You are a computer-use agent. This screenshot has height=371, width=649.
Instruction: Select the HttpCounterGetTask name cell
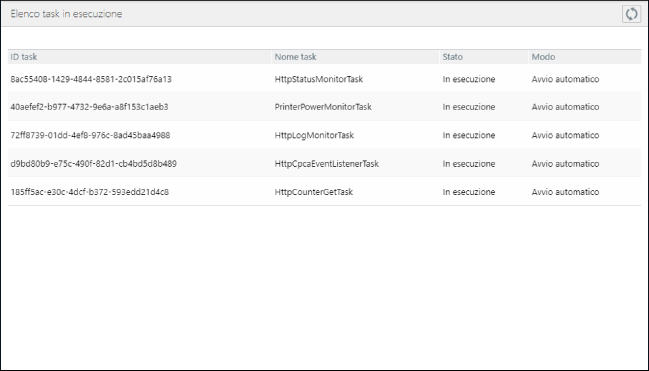pyautogui.click(x=314, y=192)
